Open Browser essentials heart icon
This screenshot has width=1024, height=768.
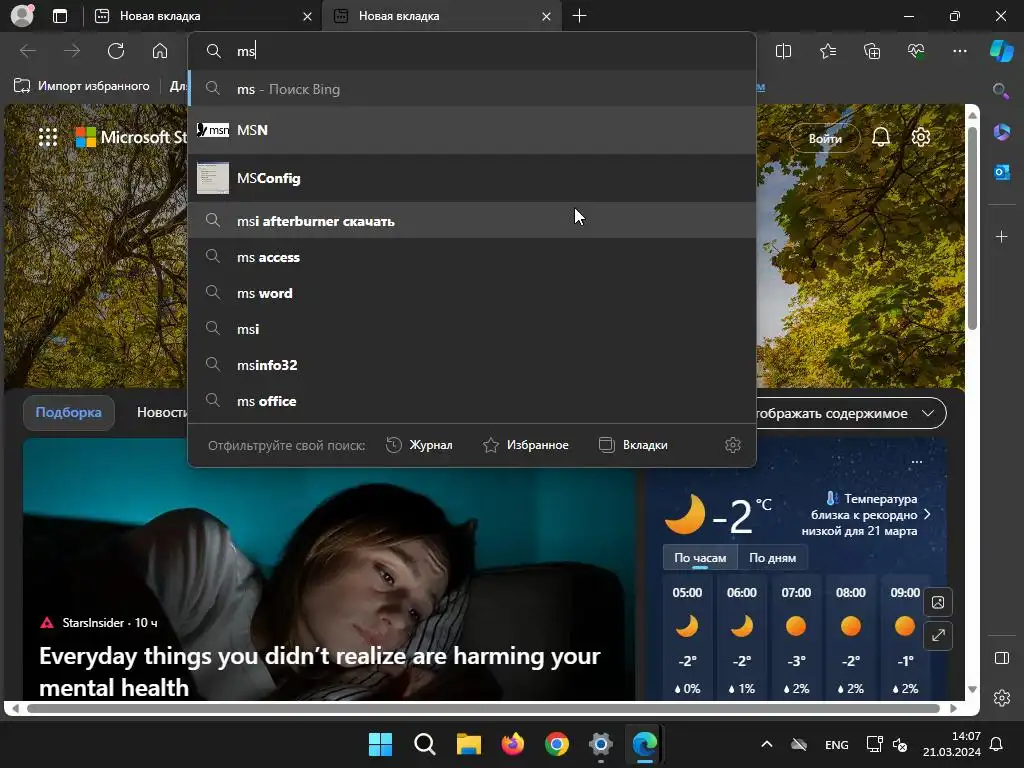pos(916,51)
